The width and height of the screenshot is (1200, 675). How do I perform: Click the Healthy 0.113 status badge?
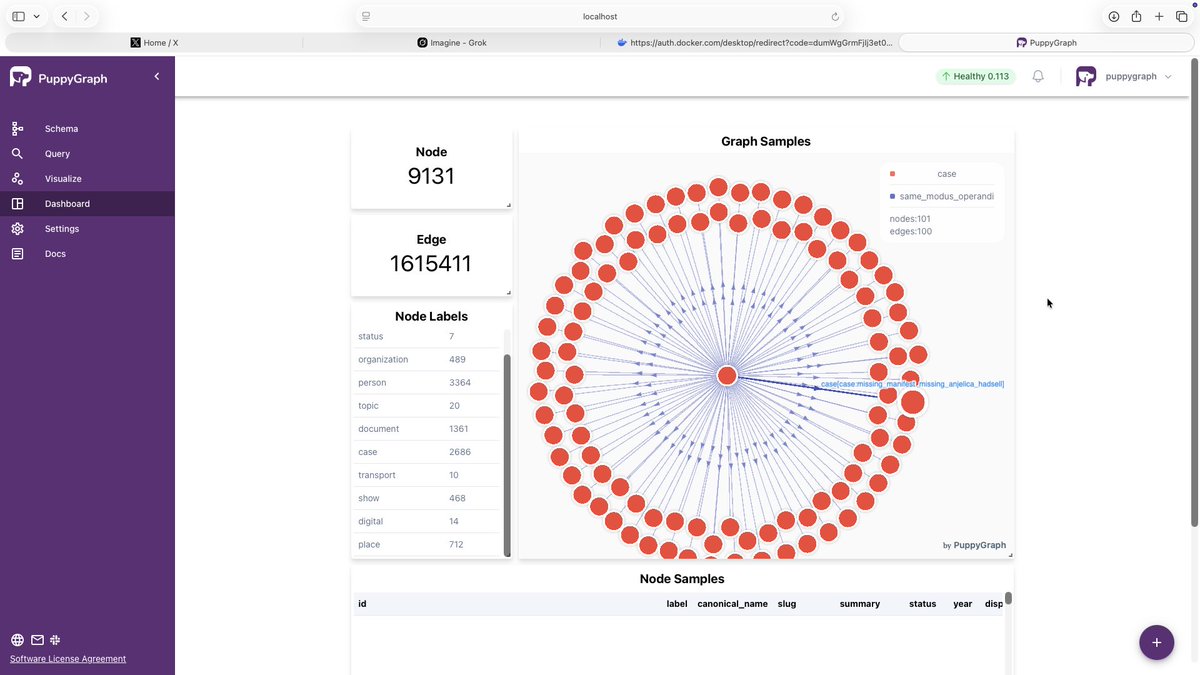pyautogui.click(x=975, y=76)
